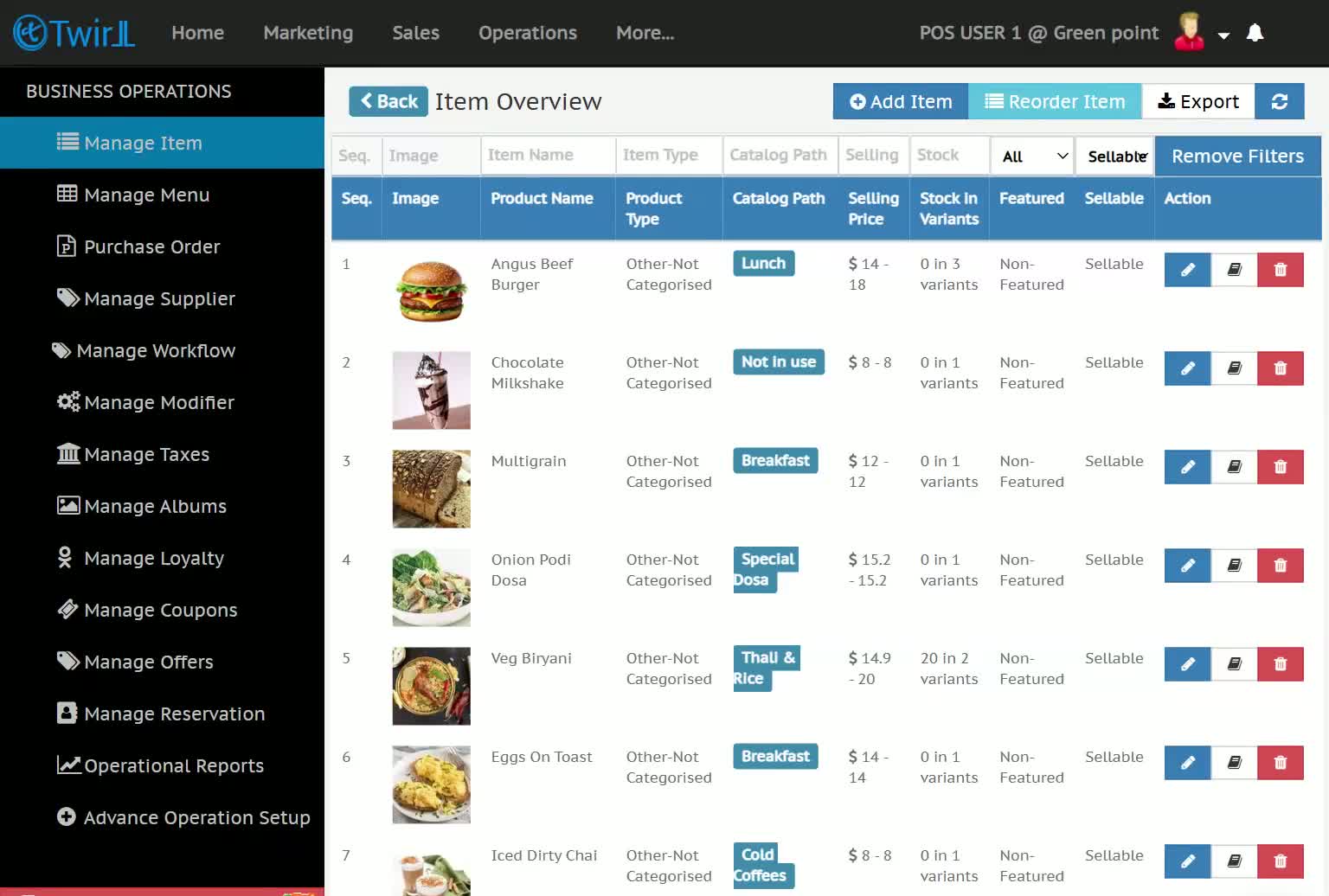Click the Reorder Item button
Screen dimensions: 1329x896
(x=1055, y=101)
